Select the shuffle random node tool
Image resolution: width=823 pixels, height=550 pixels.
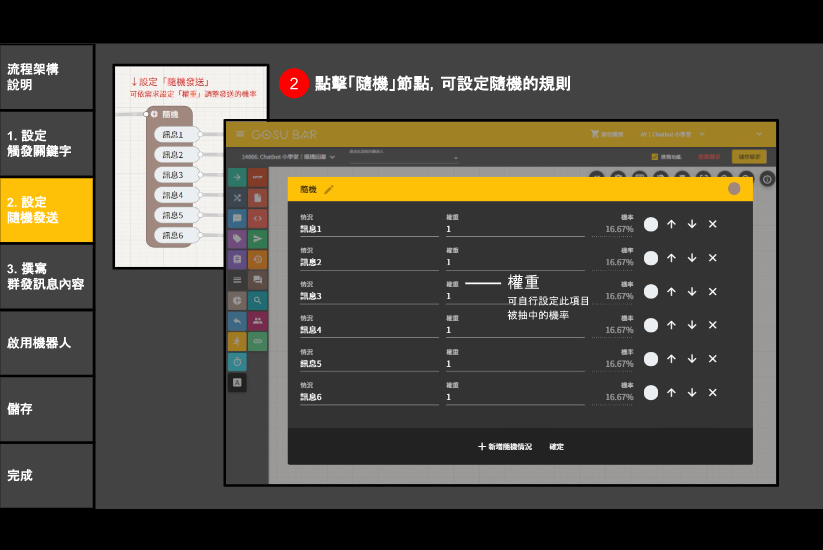click(237, 198)
